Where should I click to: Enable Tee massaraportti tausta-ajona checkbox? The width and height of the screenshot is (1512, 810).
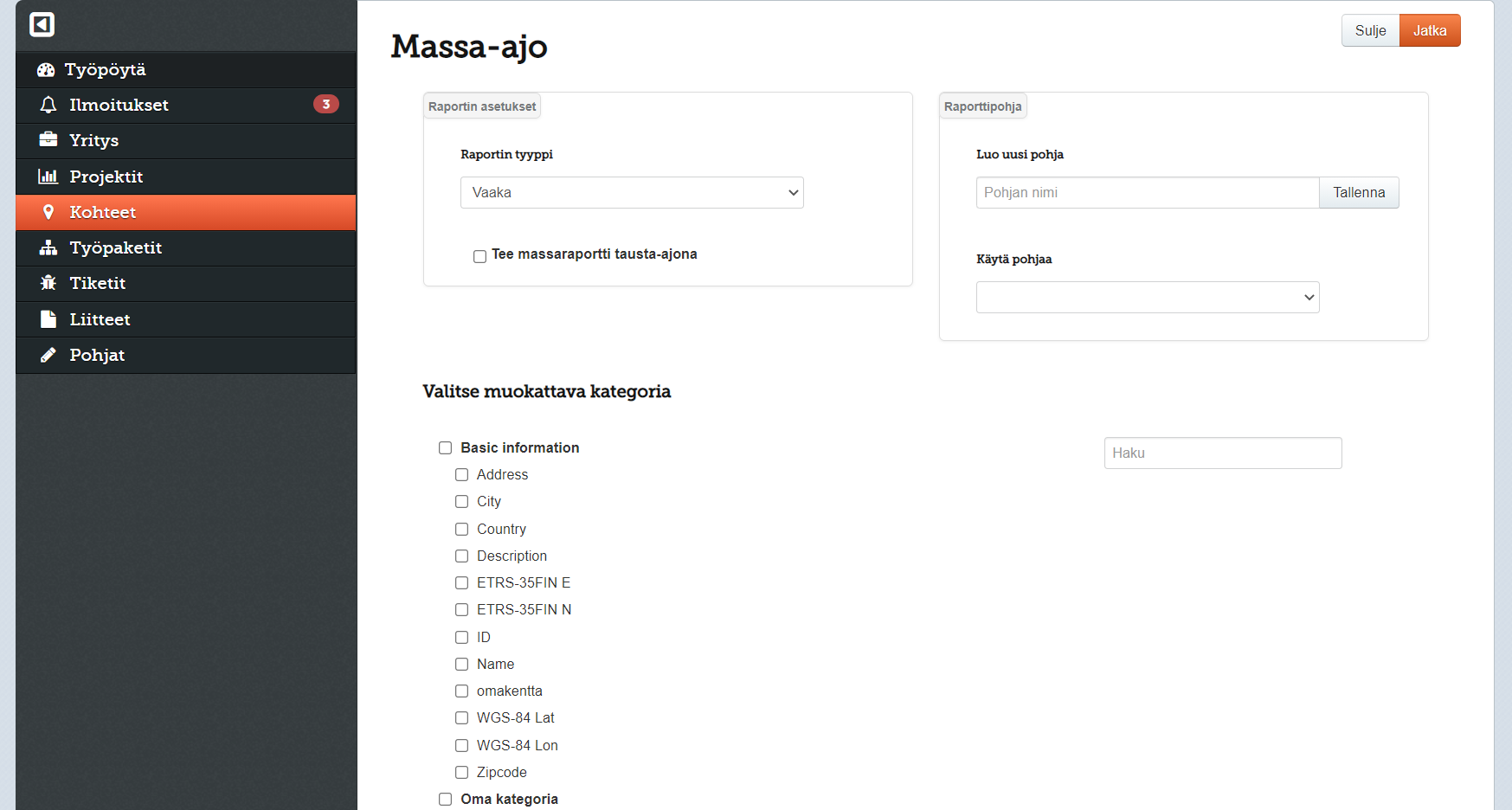pyautogui.click(x=479, y=256)
